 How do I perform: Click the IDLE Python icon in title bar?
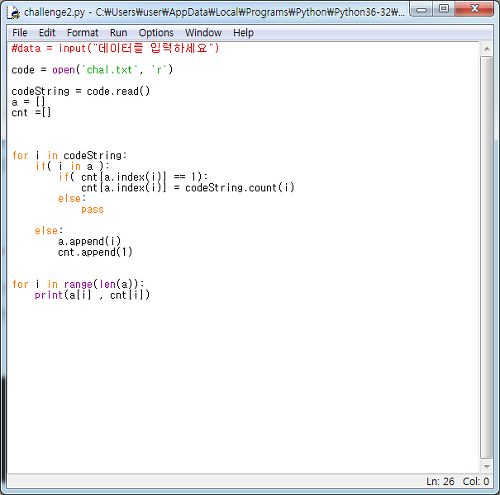[14, 12]
